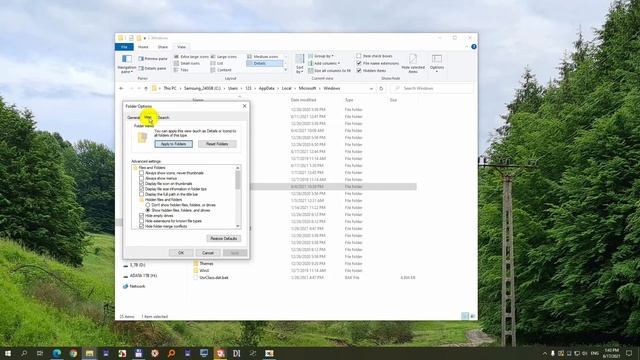The image size is (640, 360).
Task: Open Explorer help with the blue question mark
Action: (x=474, y=47)
